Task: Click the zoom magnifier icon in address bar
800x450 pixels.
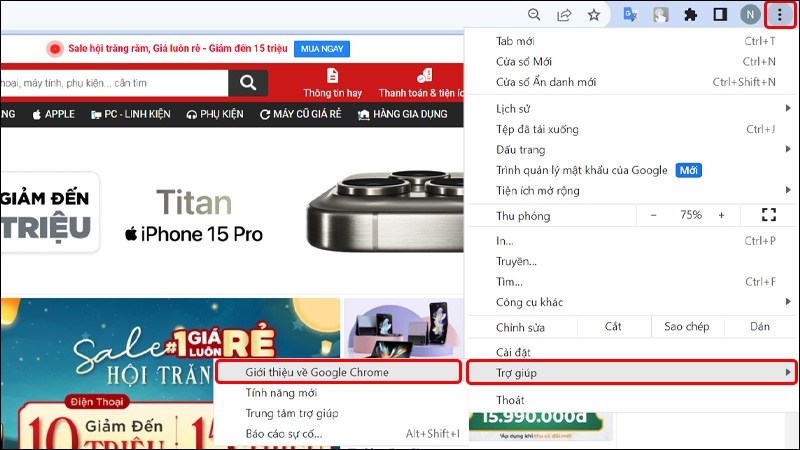Action: pos(534,15)
